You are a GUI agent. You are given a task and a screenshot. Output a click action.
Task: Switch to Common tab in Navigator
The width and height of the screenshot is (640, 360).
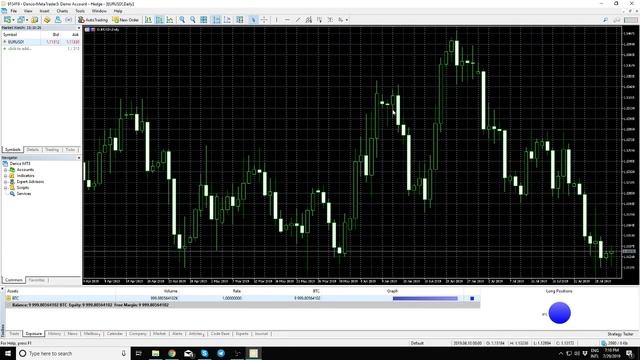click(x=13, y=280)
